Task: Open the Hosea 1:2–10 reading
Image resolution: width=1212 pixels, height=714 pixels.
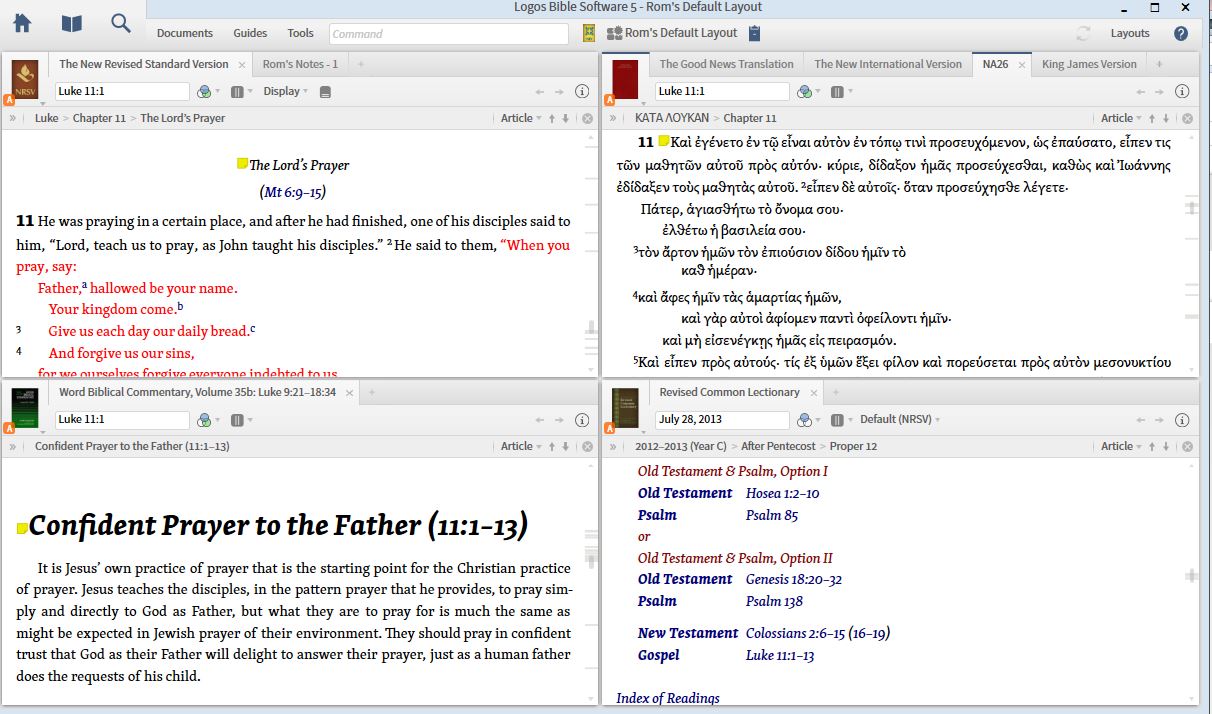Action: (783, 493)
